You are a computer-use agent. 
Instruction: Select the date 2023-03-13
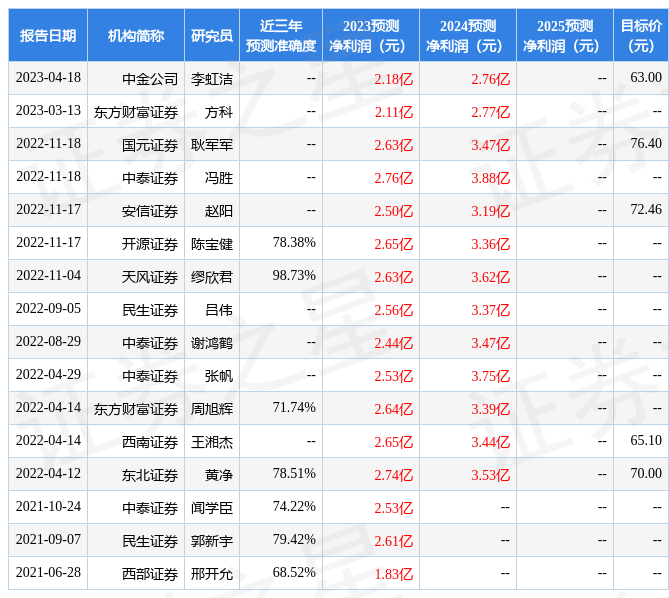pos(48,110)
